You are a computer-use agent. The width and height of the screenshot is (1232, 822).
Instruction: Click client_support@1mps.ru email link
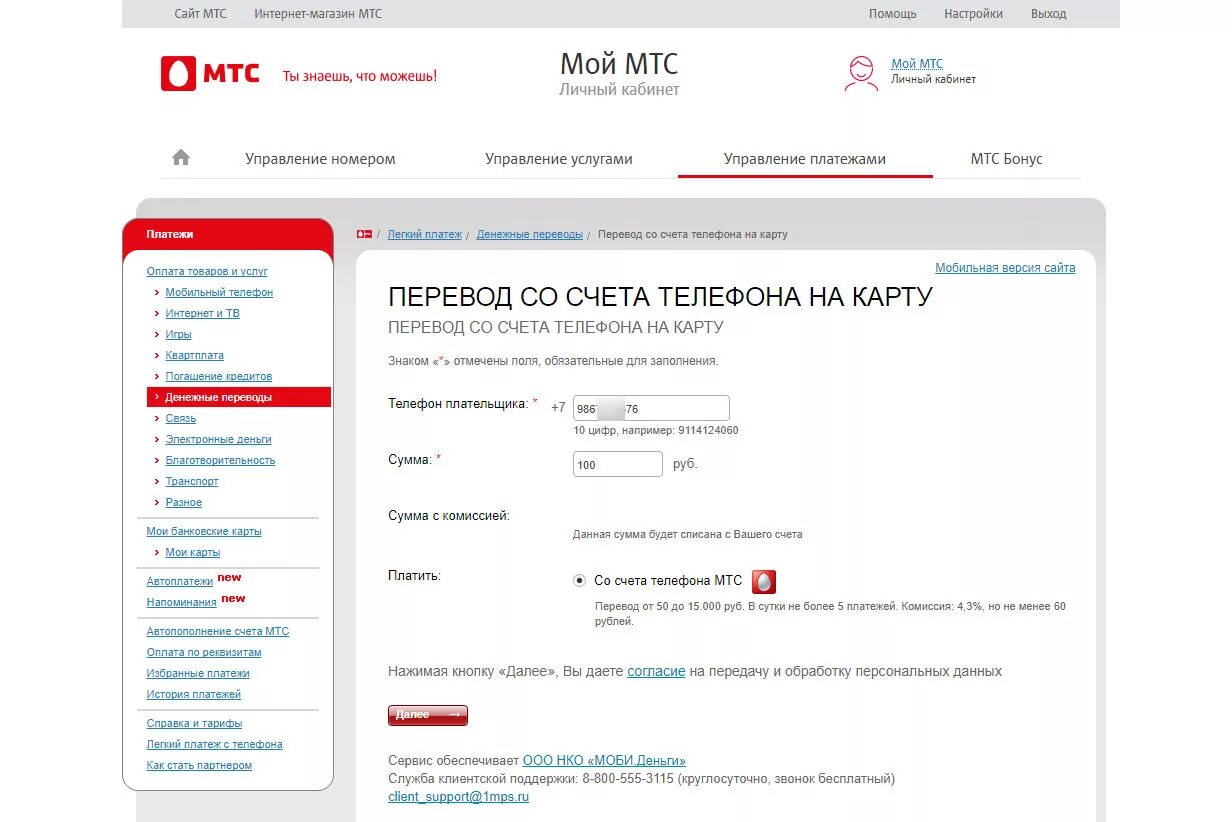458,797
